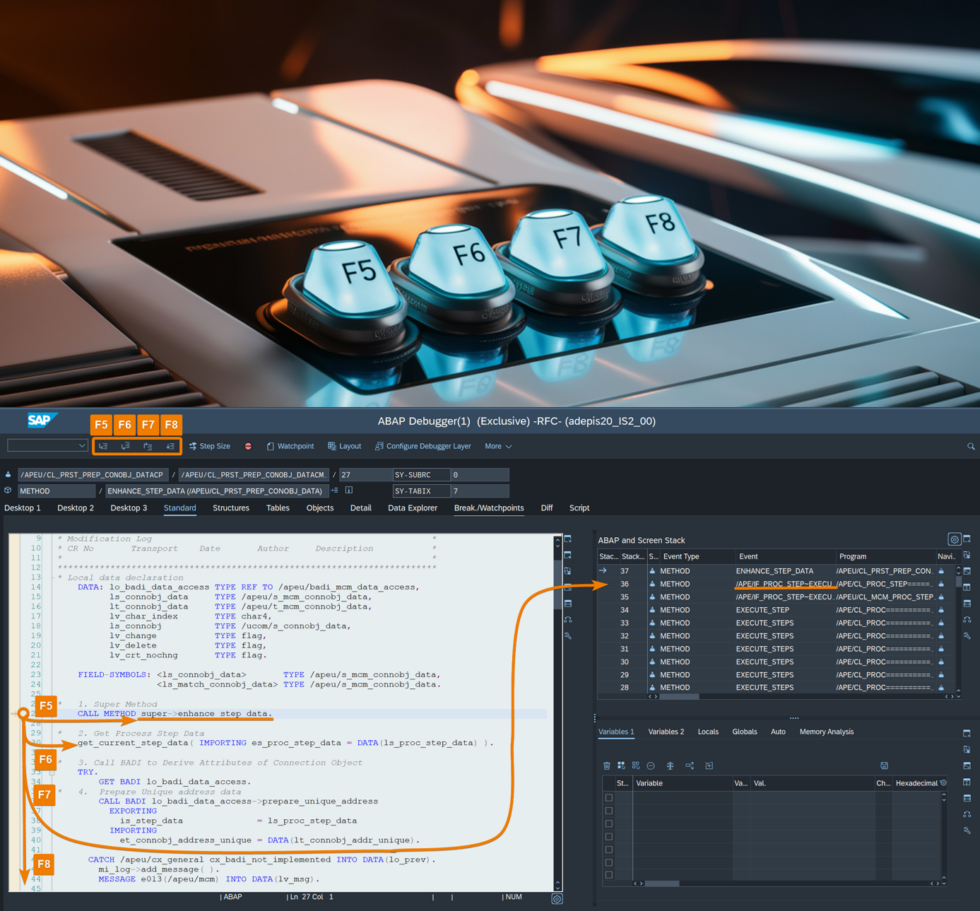Tick the checkbox on the first variable row

(x=611, y=797)
